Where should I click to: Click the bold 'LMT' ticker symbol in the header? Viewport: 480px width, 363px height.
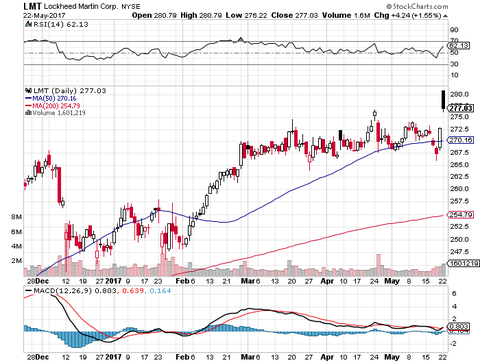click(x=32, y=6)
